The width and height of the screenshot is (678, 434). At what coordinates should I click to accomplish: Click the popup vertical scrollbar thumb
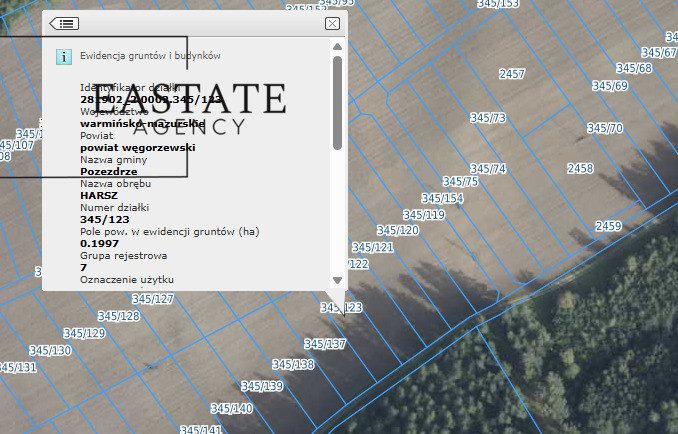pos(338,103)
